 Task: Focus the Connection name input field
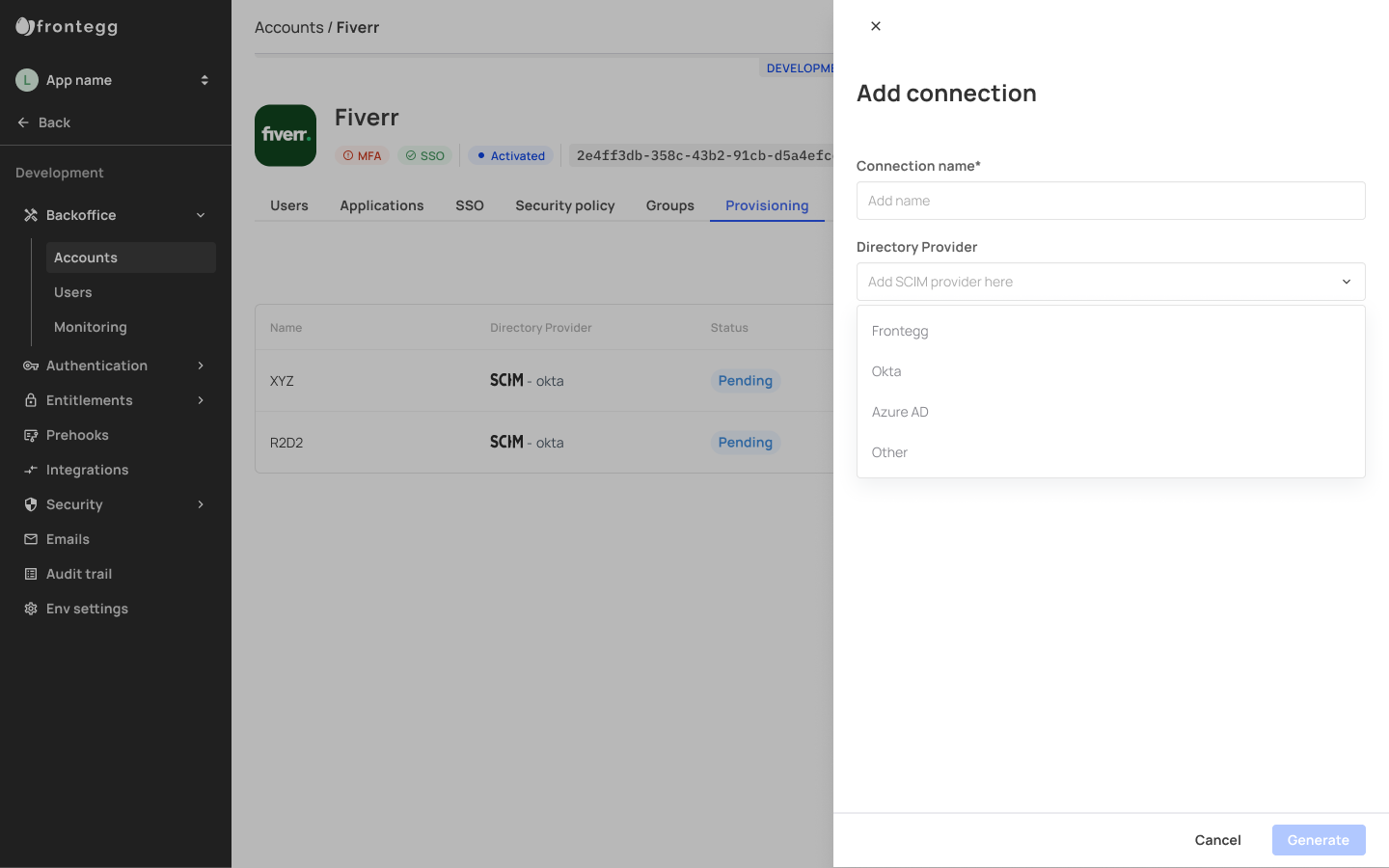(1111, 201)
